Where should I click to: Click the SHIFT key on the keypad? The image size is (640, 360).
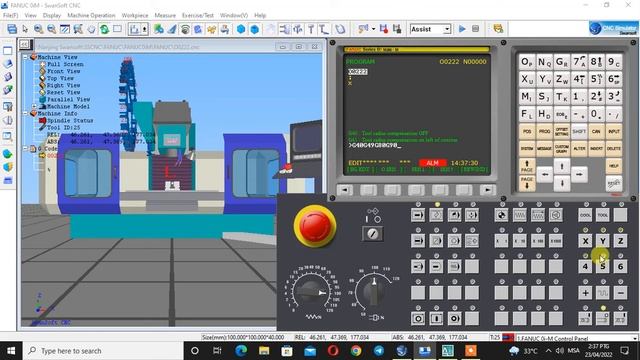point(579,132)
